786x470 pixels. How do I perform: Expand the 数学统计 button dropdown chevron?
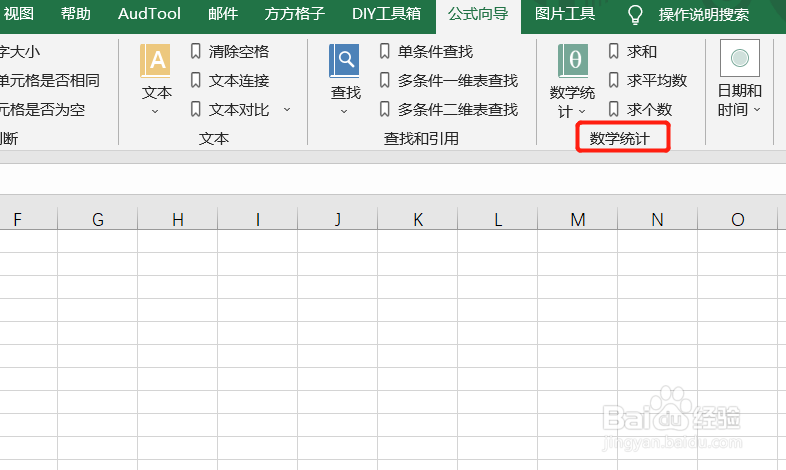point(581,111)
